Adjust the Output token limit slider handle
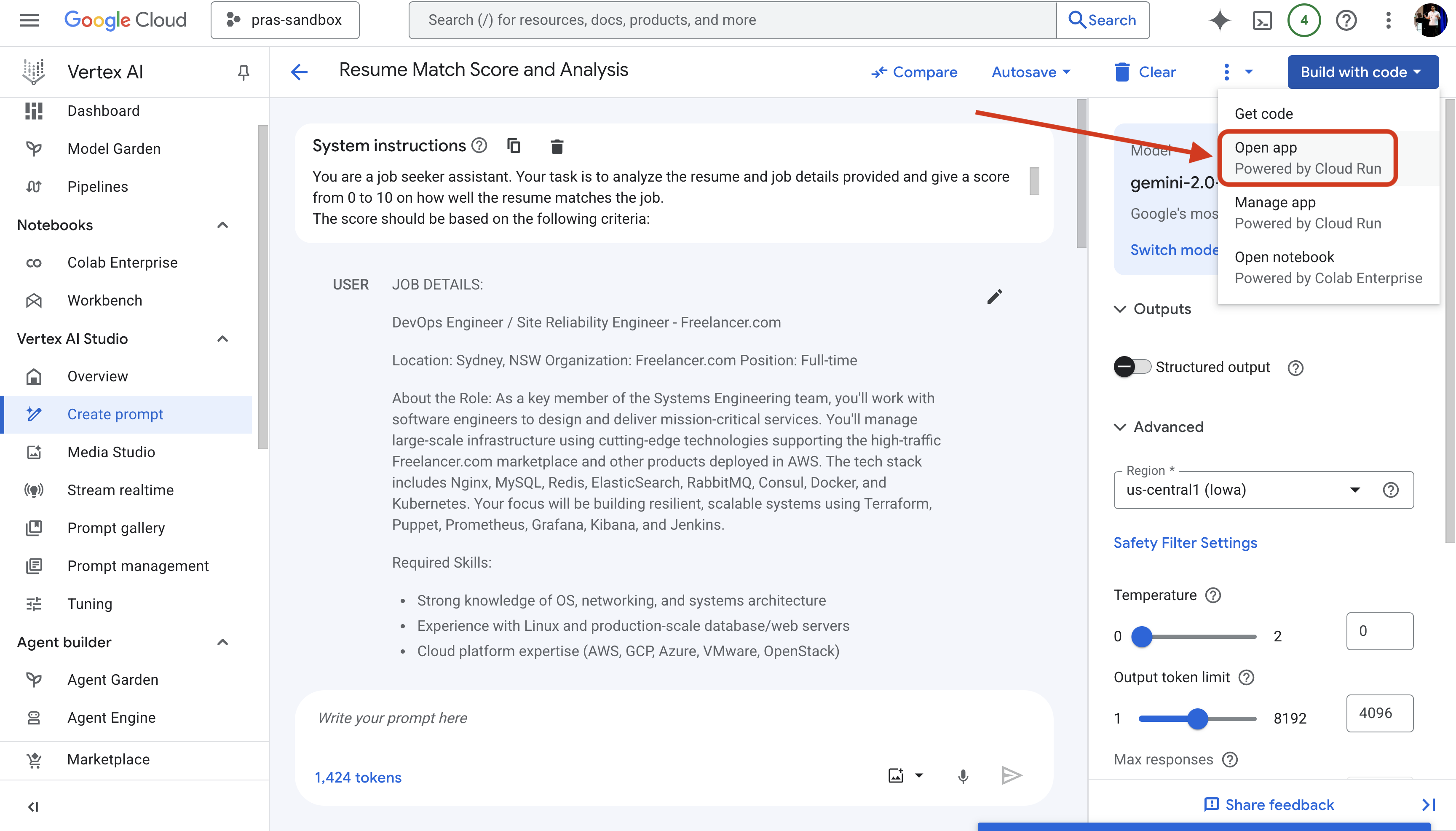Screen dimensions: 1456x831 pos(1198,718)
